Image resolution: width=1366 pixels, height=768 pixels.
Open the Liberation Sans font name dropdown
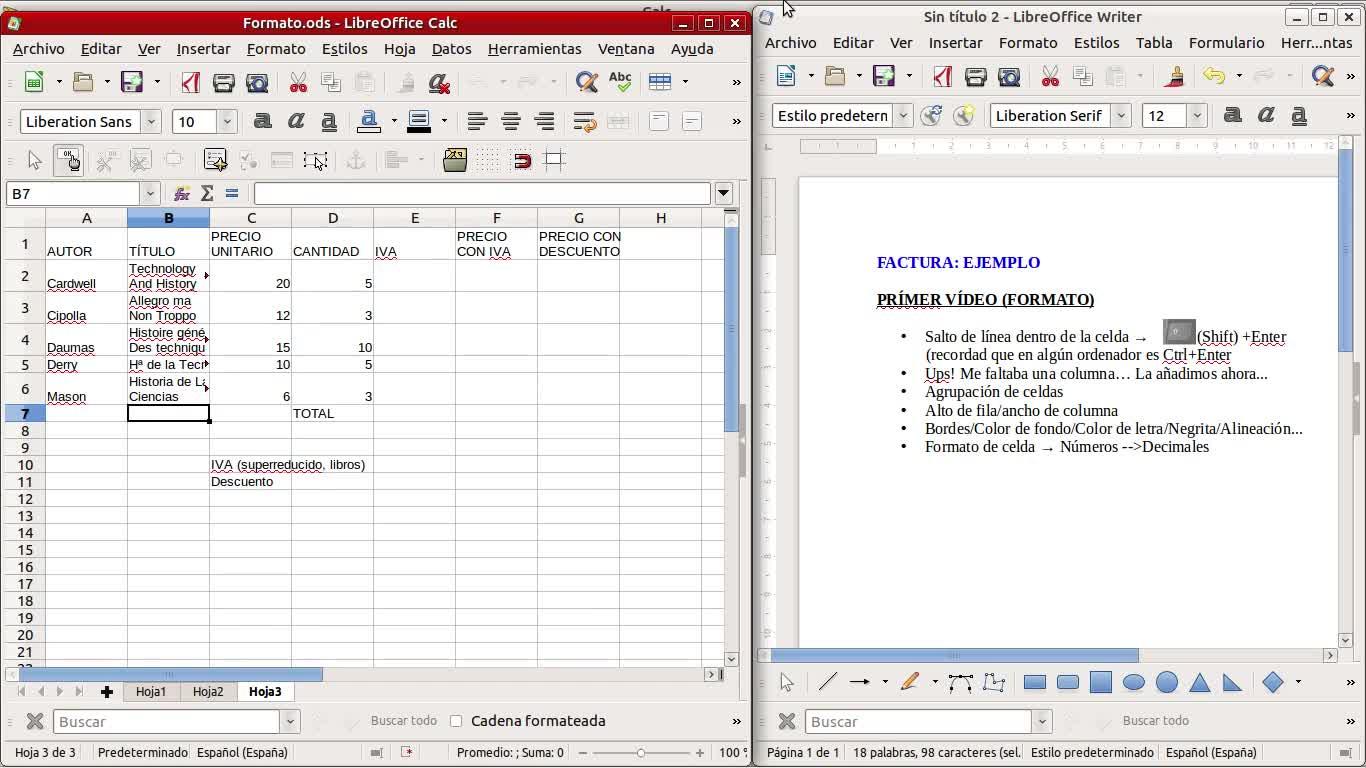pyautogui.click(x=151, y=122)
